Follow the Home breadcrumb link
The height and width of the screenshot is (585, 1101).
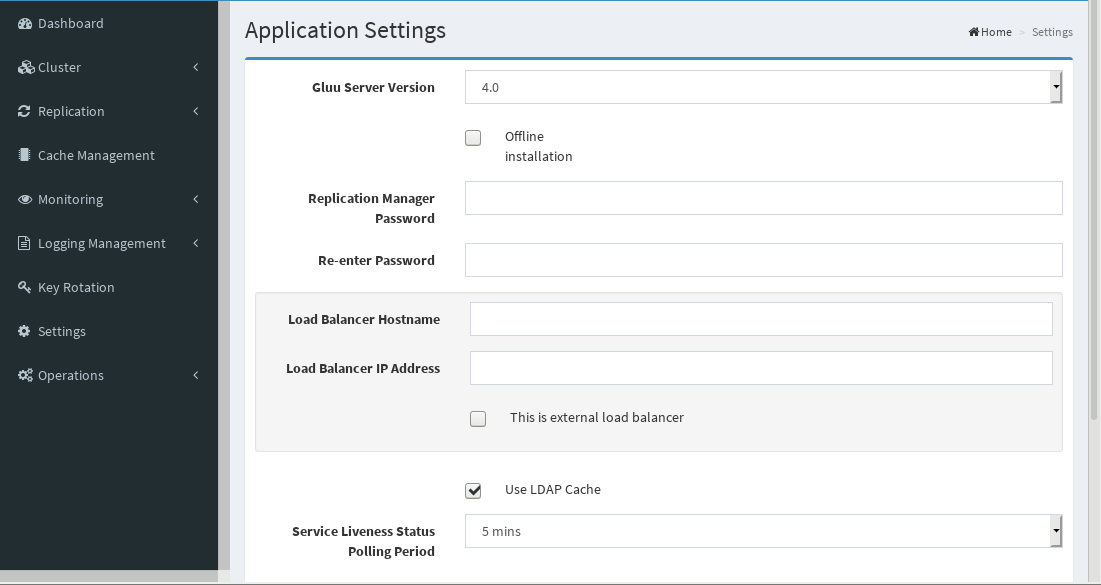click(x=990, y=32)
